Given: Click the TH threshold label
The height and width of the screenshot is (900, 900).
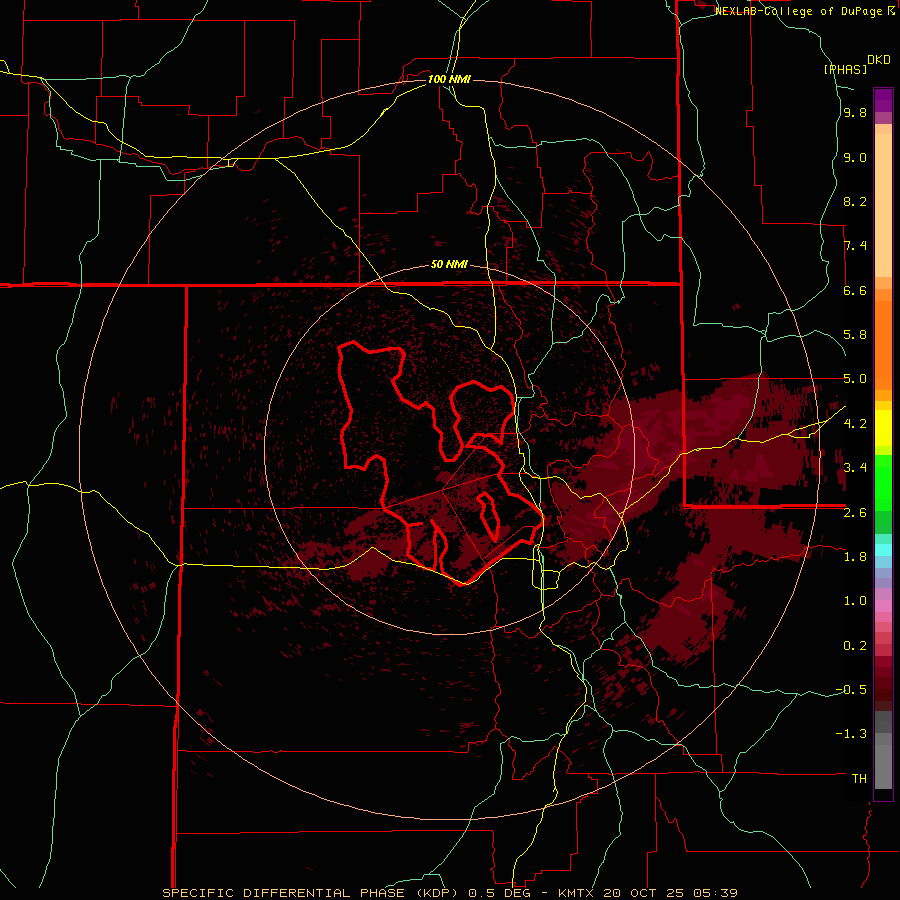Looking at the screenshot, I should pos(859,779).
